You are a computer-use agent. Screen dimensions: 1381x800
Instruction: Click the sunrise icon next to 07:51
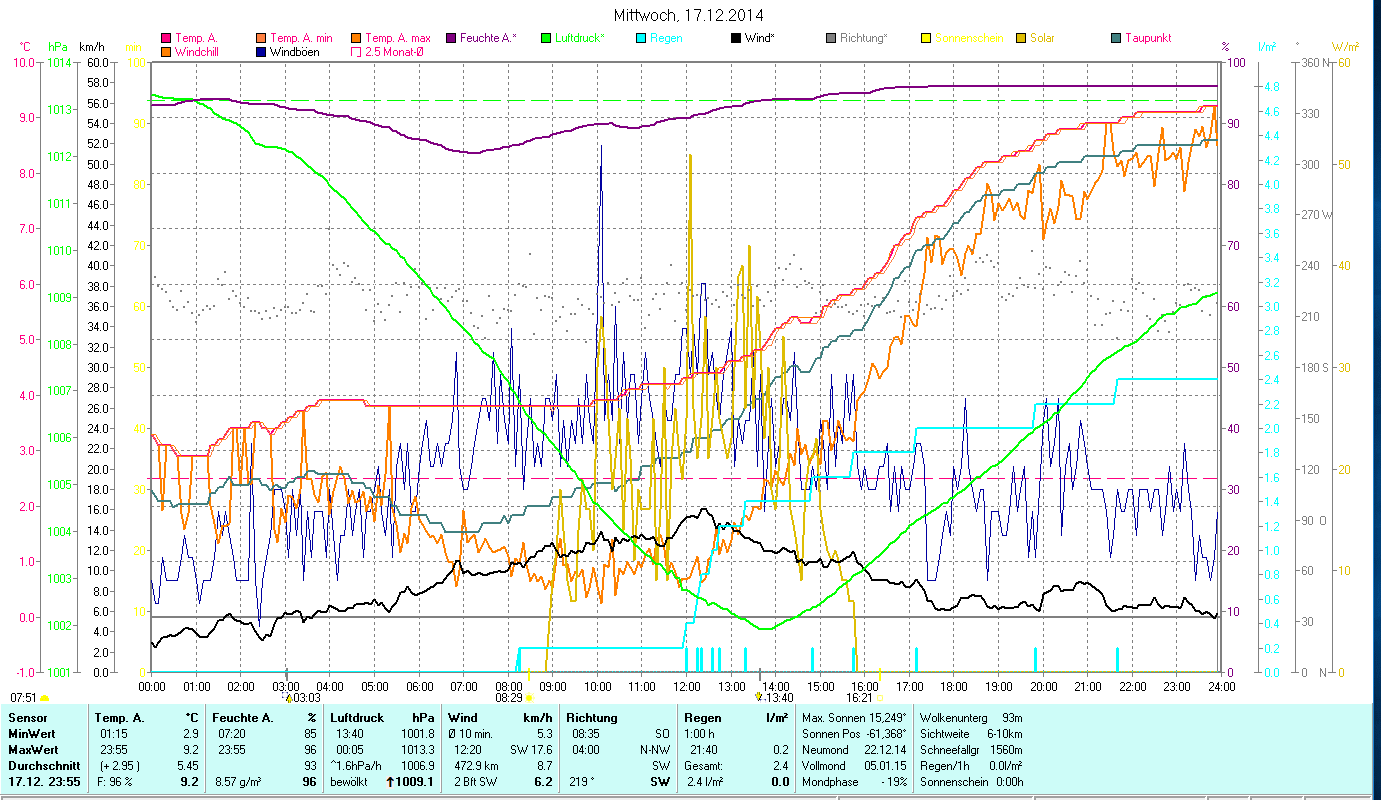44,698
